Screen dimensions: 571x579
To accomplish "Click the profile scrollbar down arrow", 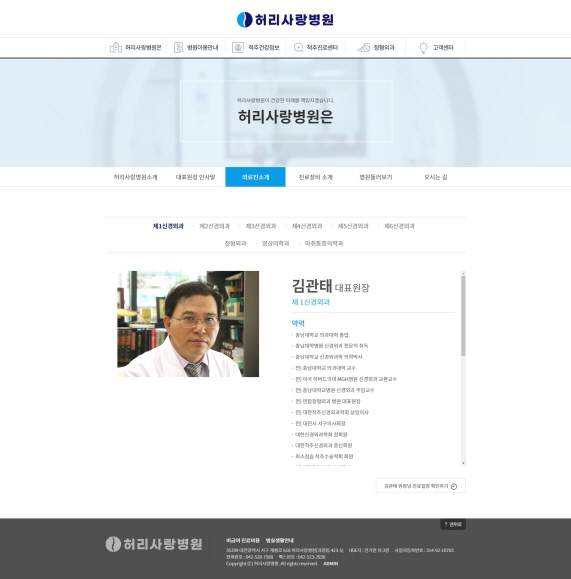I will click(463, 463).
